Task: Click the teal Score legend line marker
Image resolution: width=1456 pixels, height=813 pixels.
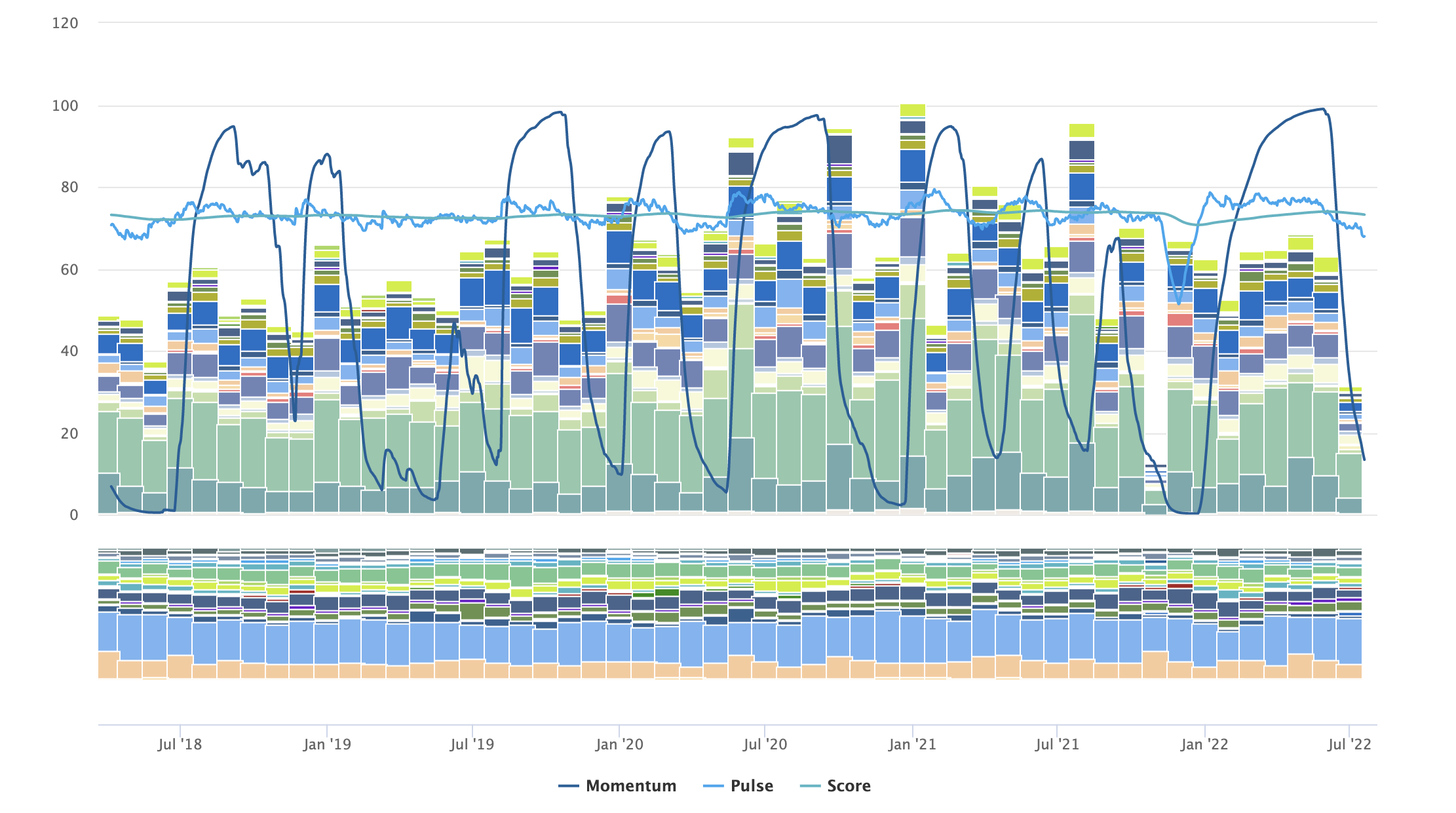Action: (x=811, y=785)
